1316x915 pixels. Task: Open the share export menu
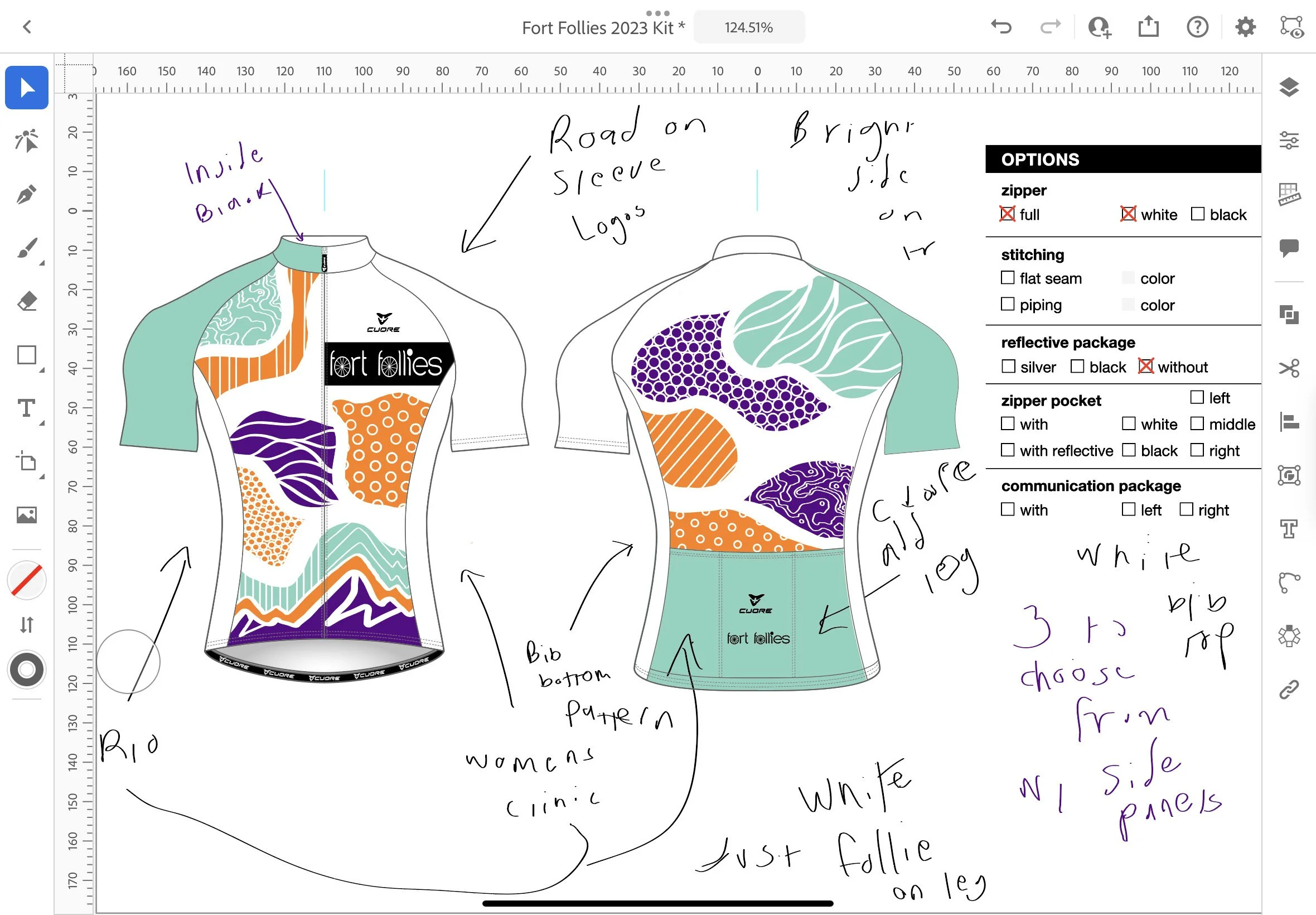(1148, 27)
